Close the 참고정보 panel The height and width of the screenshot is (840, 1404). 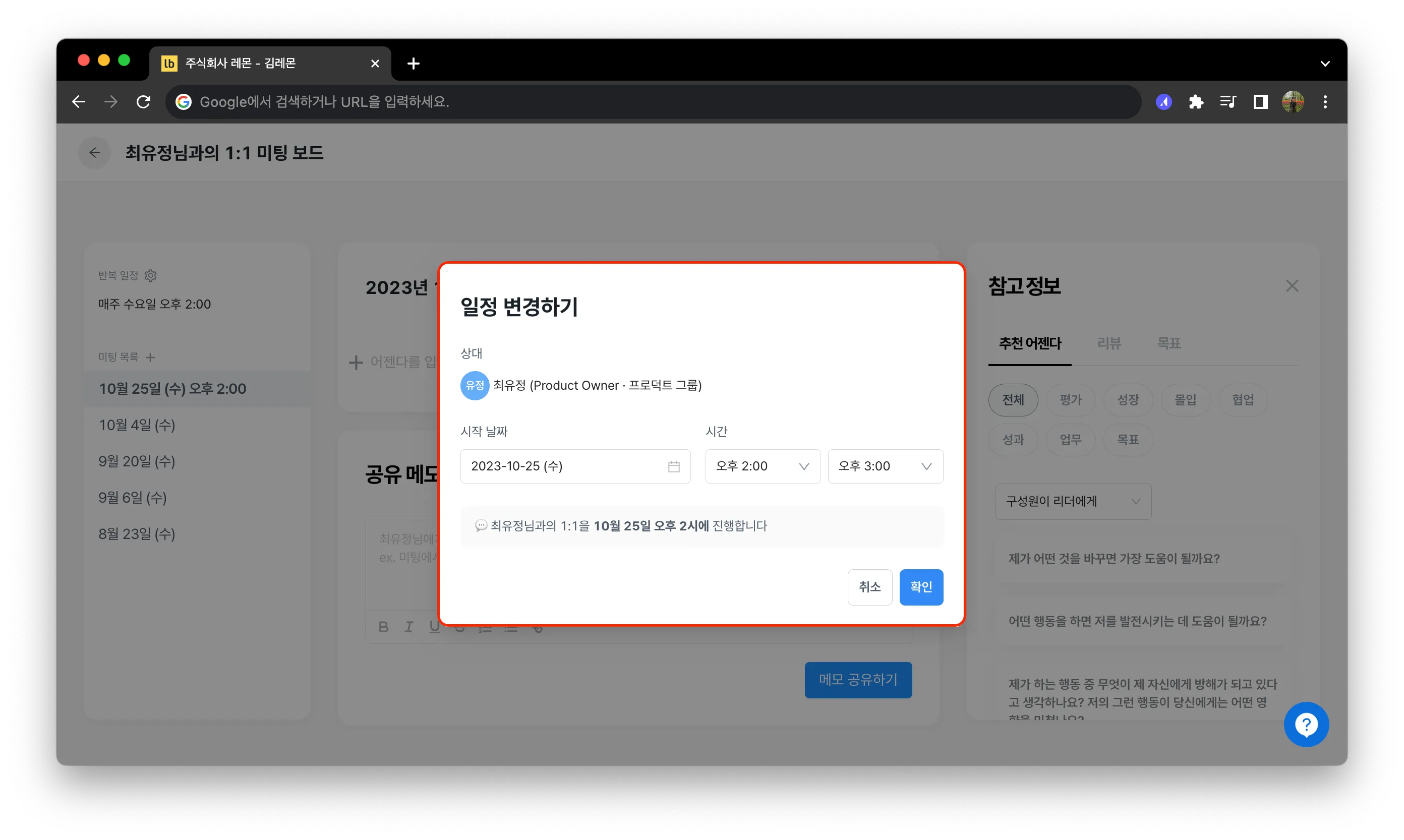[x=1292, y=286]
